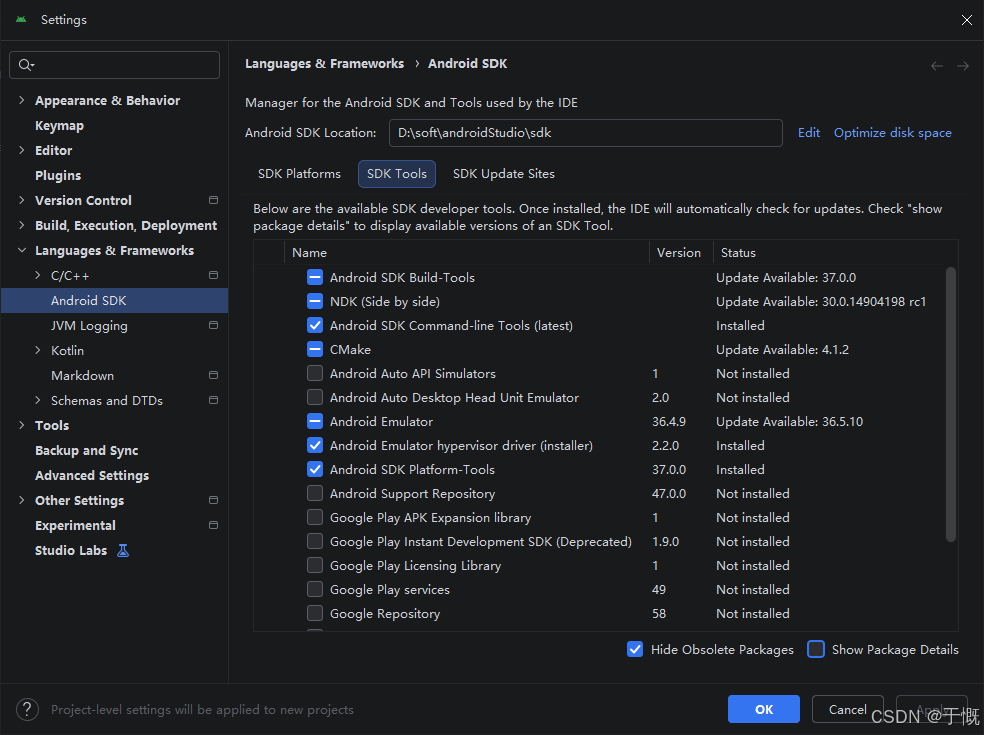Expand Schemas and DTDs node
This screenshot has height=735, width=984.
click(38, 400)
